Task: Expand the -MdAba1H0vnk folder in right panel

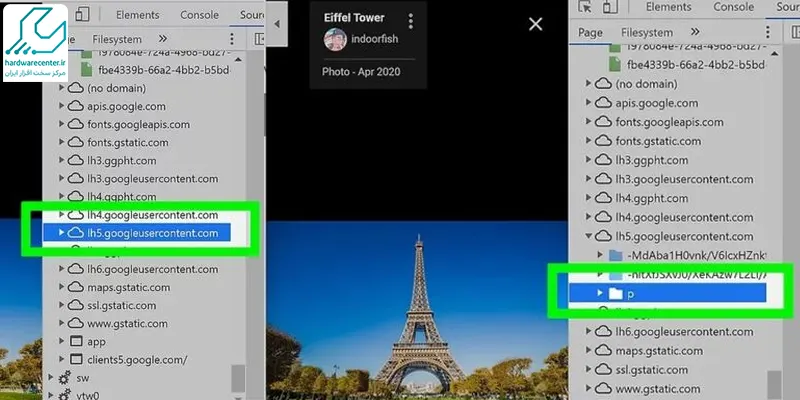Action: [x=600, y=255]
